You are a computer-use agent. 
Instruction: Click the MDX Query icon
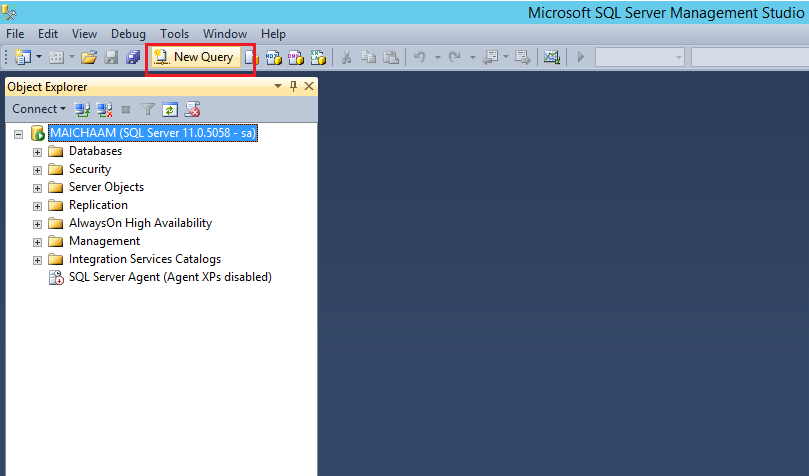pyautogui.click(x=273, y=57)
